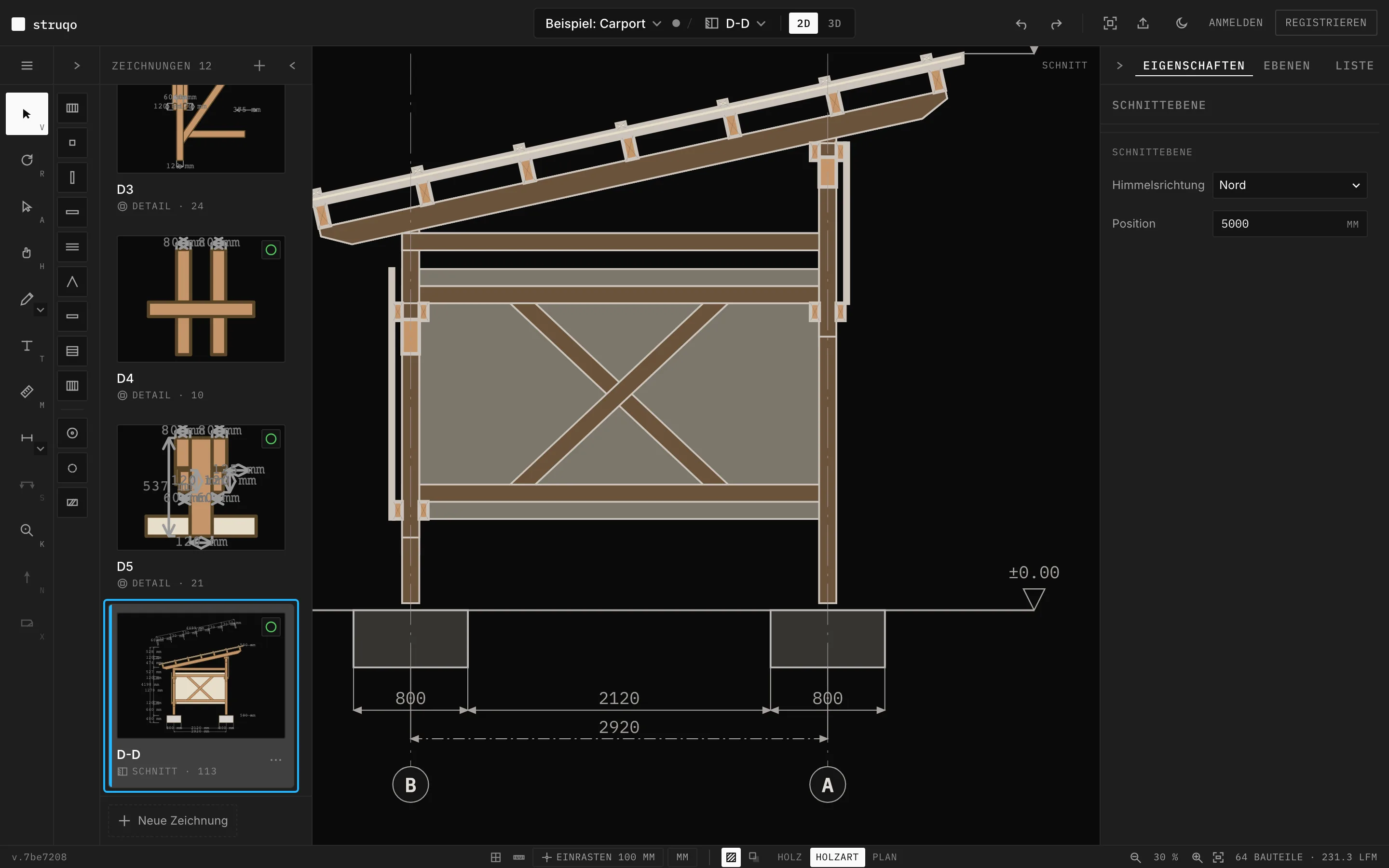Choose the hand pan tool (H)

(x=27, y=253)
